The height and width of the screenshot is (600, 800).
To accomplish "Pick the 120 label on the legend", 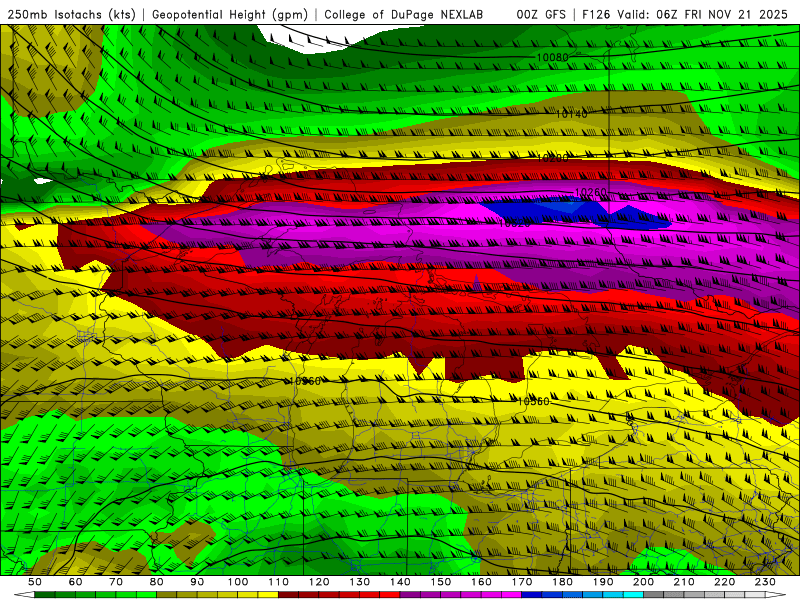I will [x=319, y=582].
